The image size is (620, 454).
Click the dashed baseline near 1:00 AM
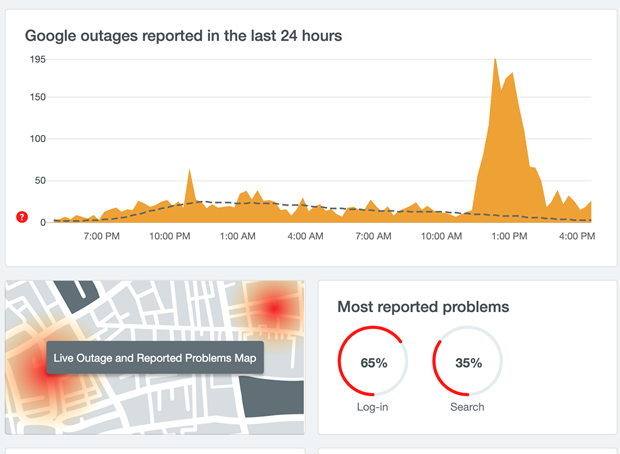tap(238, 203)
